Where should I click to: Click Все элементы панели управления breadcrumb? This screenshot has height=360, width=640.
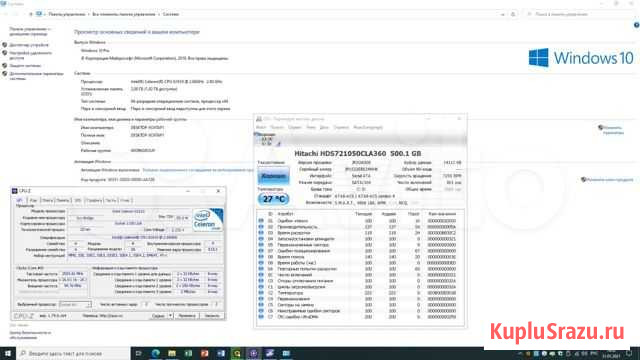click(124, 14)
